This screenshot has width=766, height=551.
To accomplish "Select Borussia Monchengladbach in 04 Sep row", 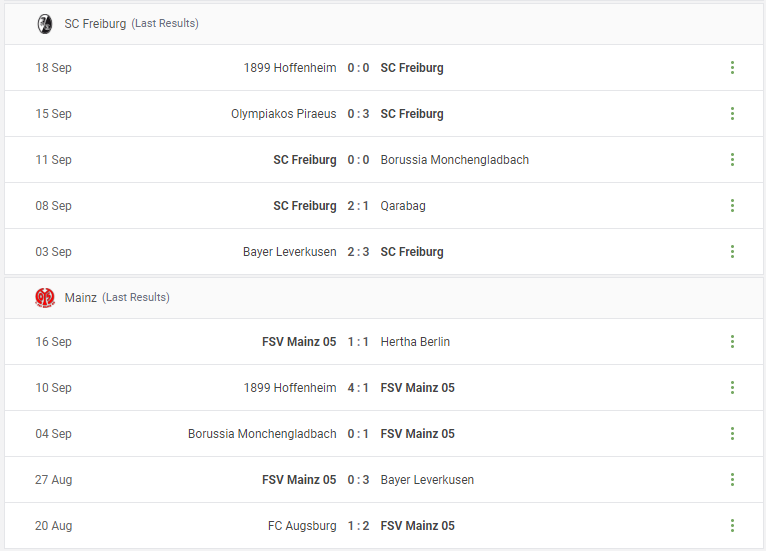I will 262,434.
